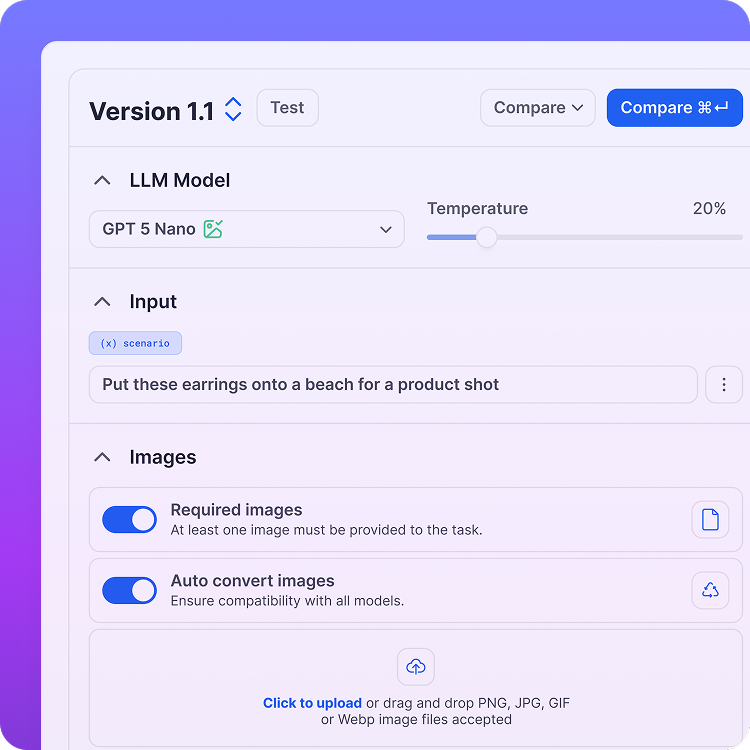750x750 pixels.
Task: Click the Test button
Action: coord(287,108)
